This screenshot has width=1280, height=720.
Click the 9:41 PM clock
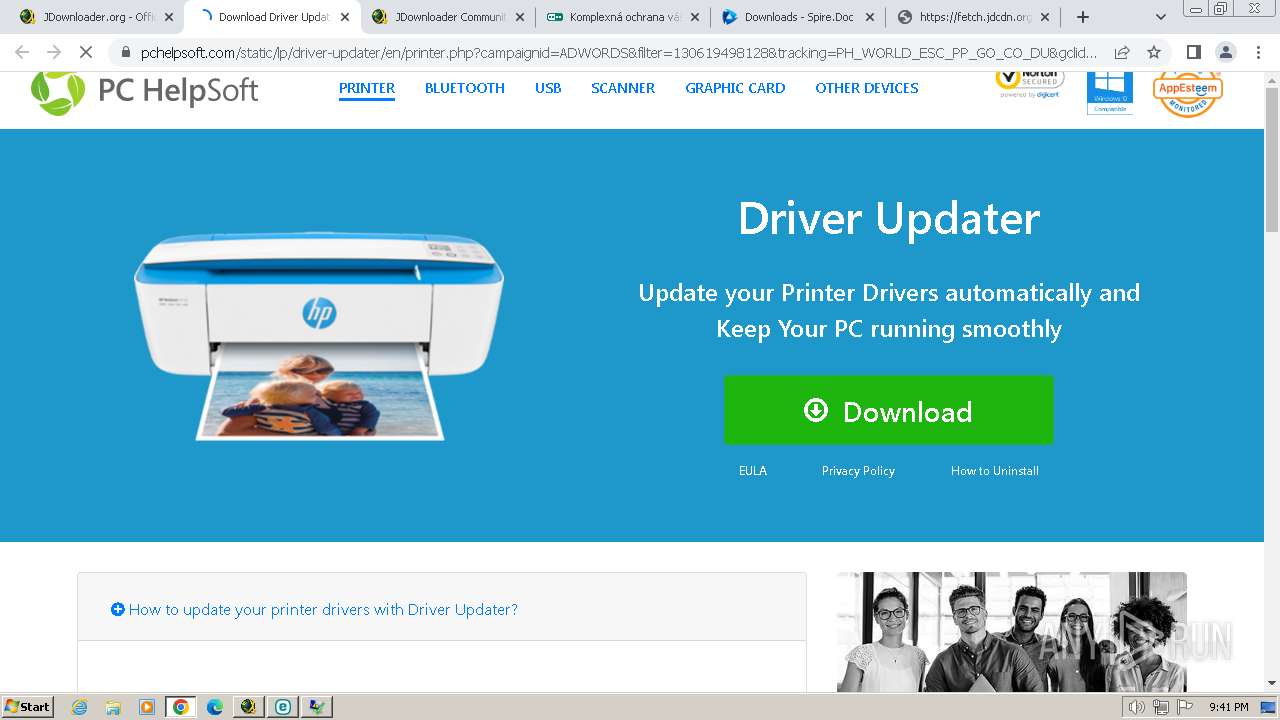1228,707
